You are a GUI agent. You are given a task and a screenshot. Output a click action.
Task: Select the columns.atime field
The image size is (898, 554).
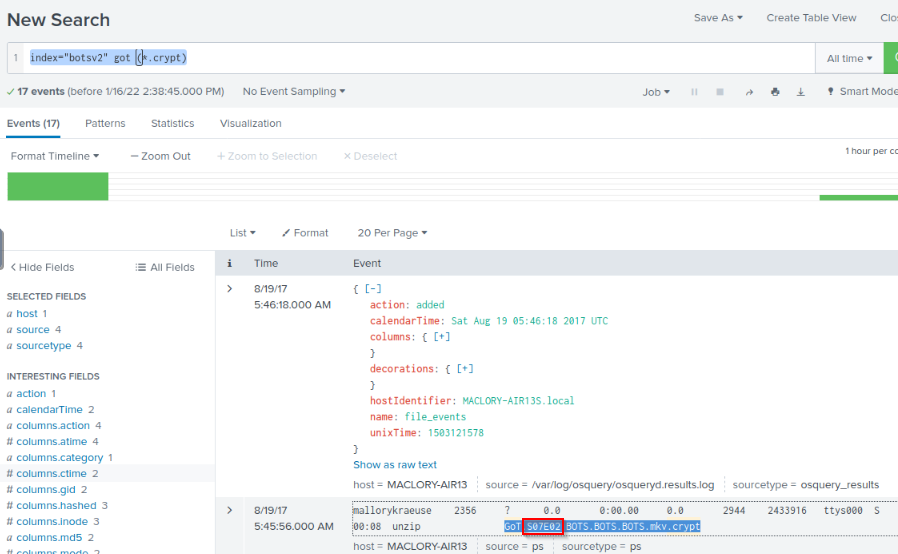tap(52, 442)
